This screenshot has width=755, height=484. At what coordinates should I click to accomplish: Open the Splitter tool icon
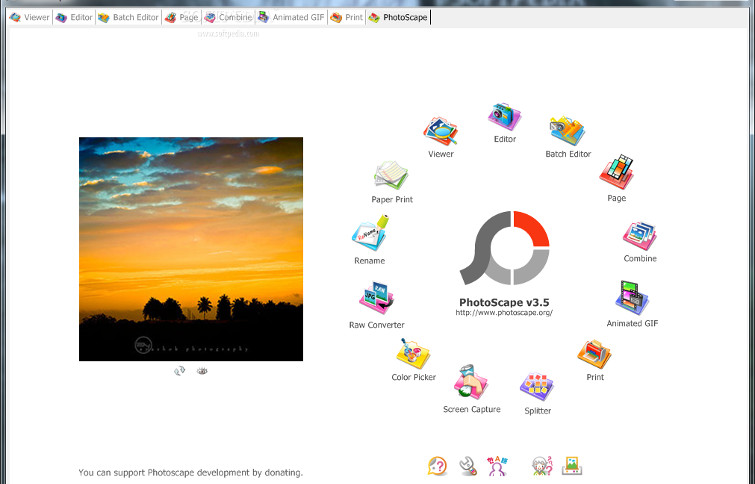[x=537, y=387]
